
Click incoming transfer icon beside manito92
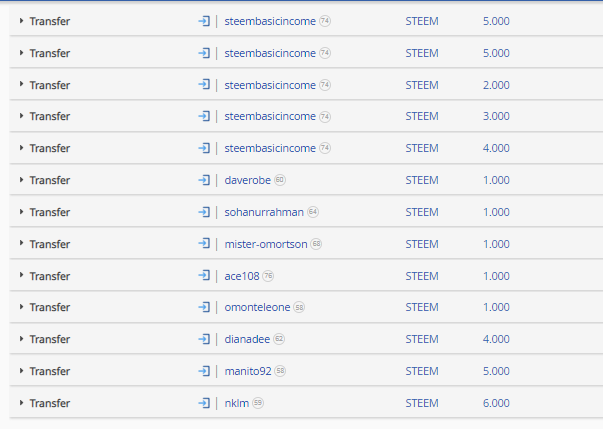pyautogui.click(x=204, y=371)
